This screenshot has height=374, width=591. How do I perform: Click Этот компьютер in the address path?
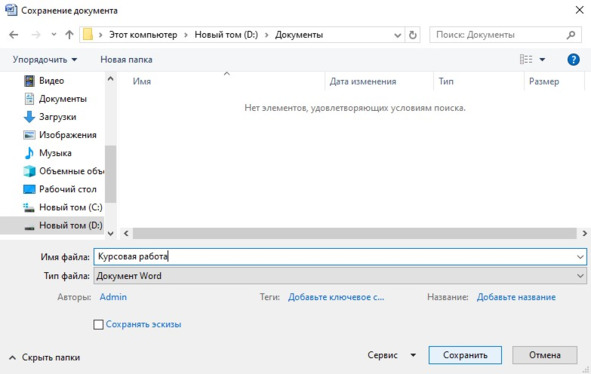pos(143,35)
